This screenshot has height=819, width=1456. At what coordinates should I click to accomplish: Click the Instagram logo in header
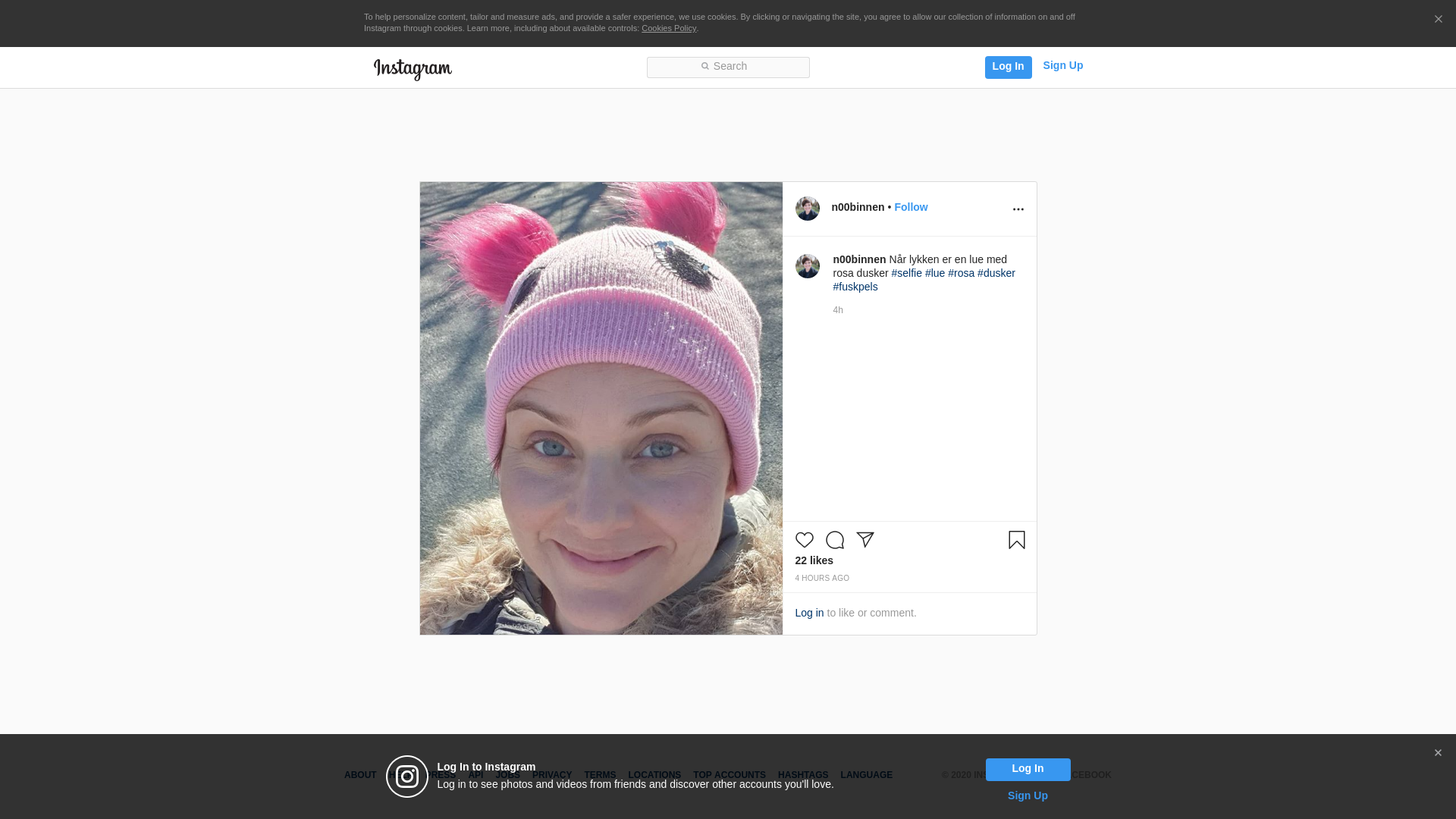click(x=413, y=69)
